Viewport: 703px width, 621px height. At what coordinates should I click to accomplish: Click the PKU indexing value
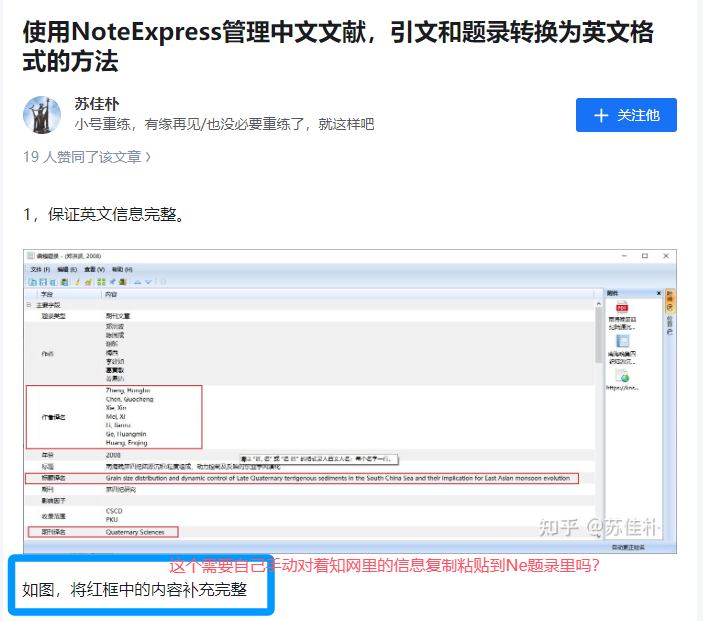[112, 520]
